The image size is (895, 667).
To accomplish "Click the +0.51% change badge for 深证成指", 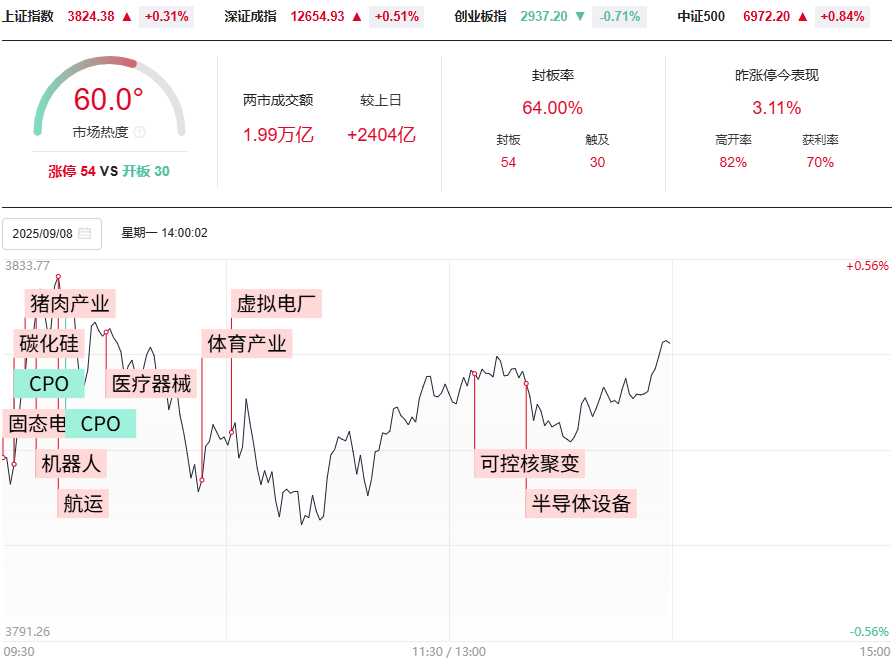I will (x=395, y=16).
